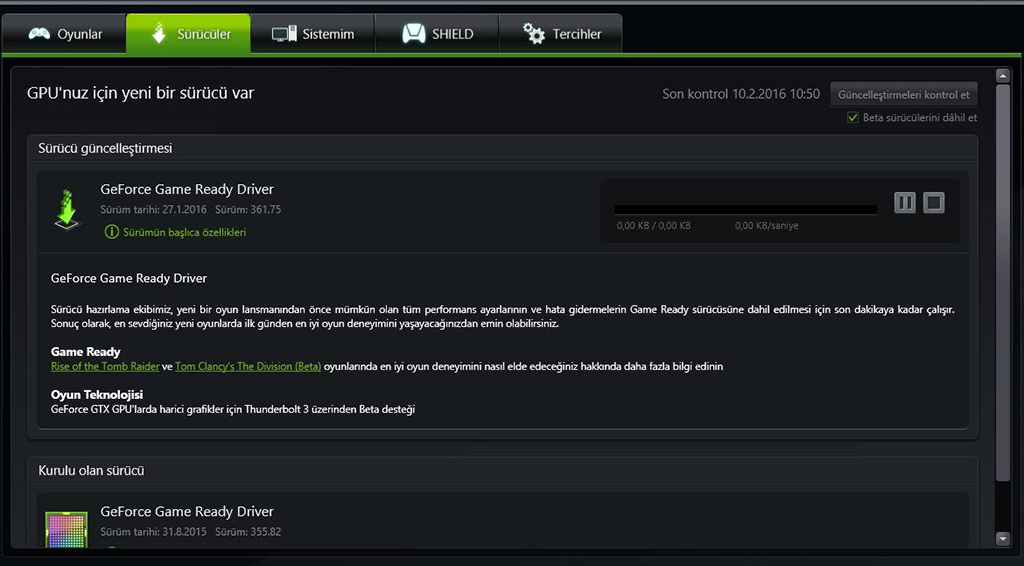Viewport: 1024px width, 566px height.
Task: Click the scrollbar down arrow
Action: click(1003, 539)
